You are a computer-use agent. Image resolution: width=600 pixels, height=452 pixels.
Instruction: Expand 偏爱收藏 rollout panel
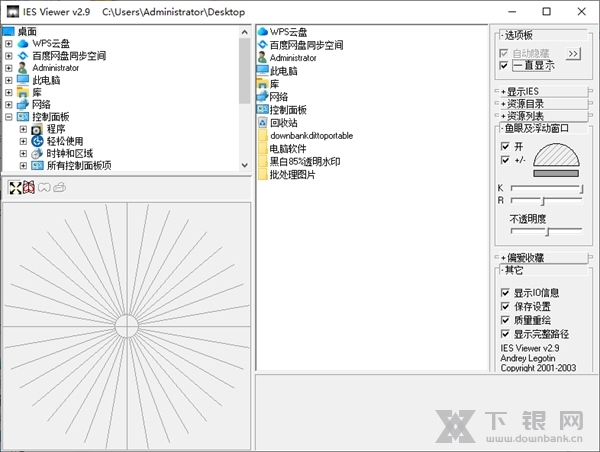click(x=543, y=258)
